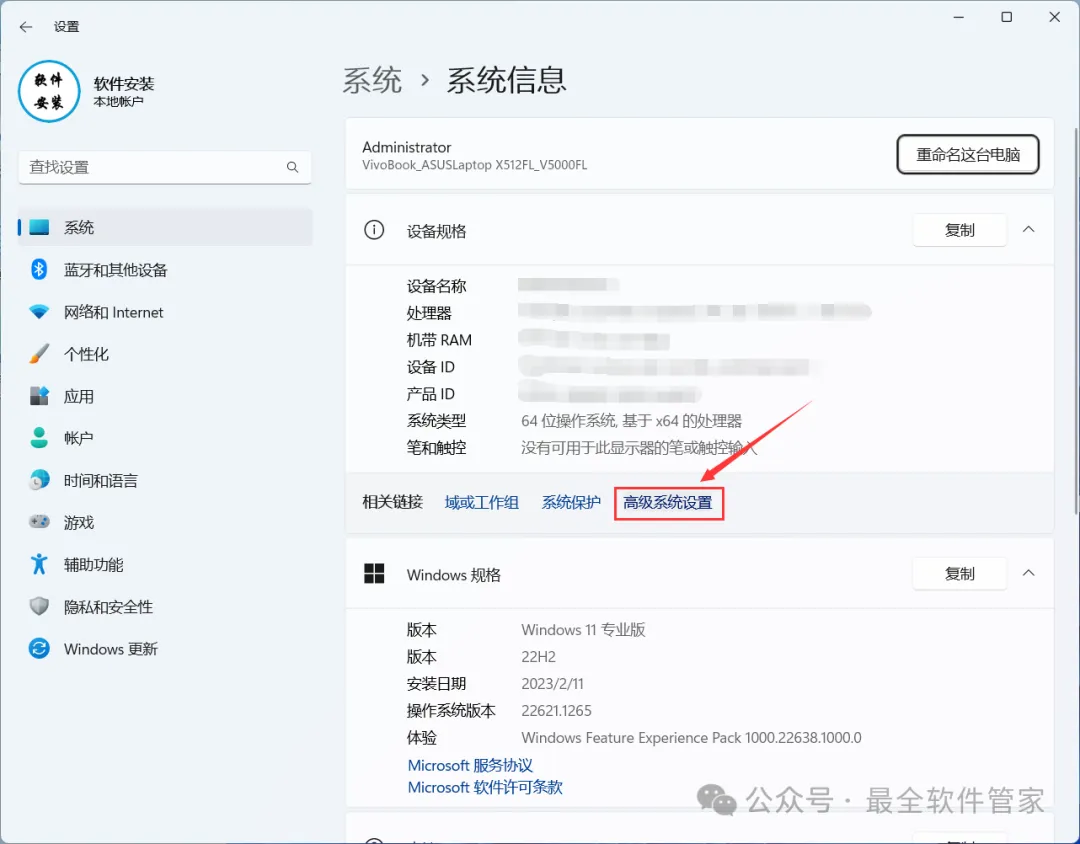Click the 帐户 person icon

(39, 438)
